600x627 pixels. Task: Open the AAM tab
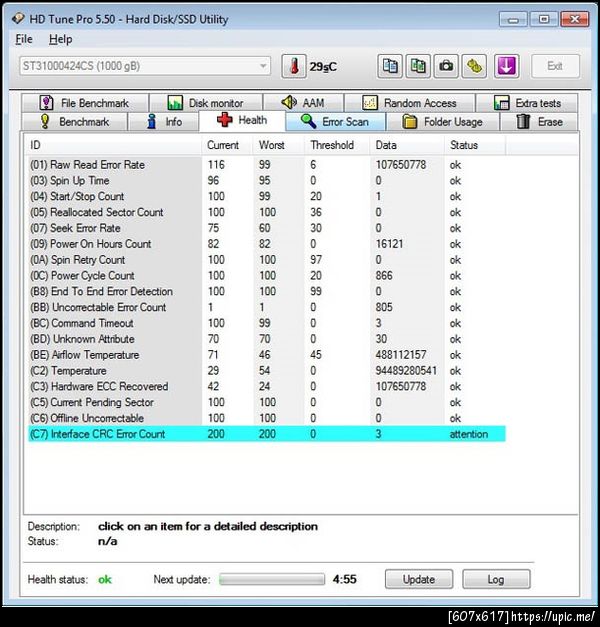[x=303, y=103]
